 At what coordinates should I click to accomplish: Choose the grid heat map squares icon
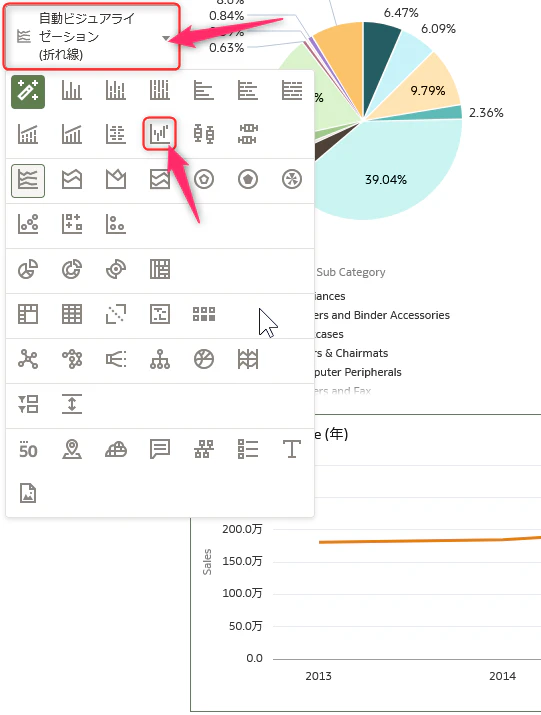(203, 314)
